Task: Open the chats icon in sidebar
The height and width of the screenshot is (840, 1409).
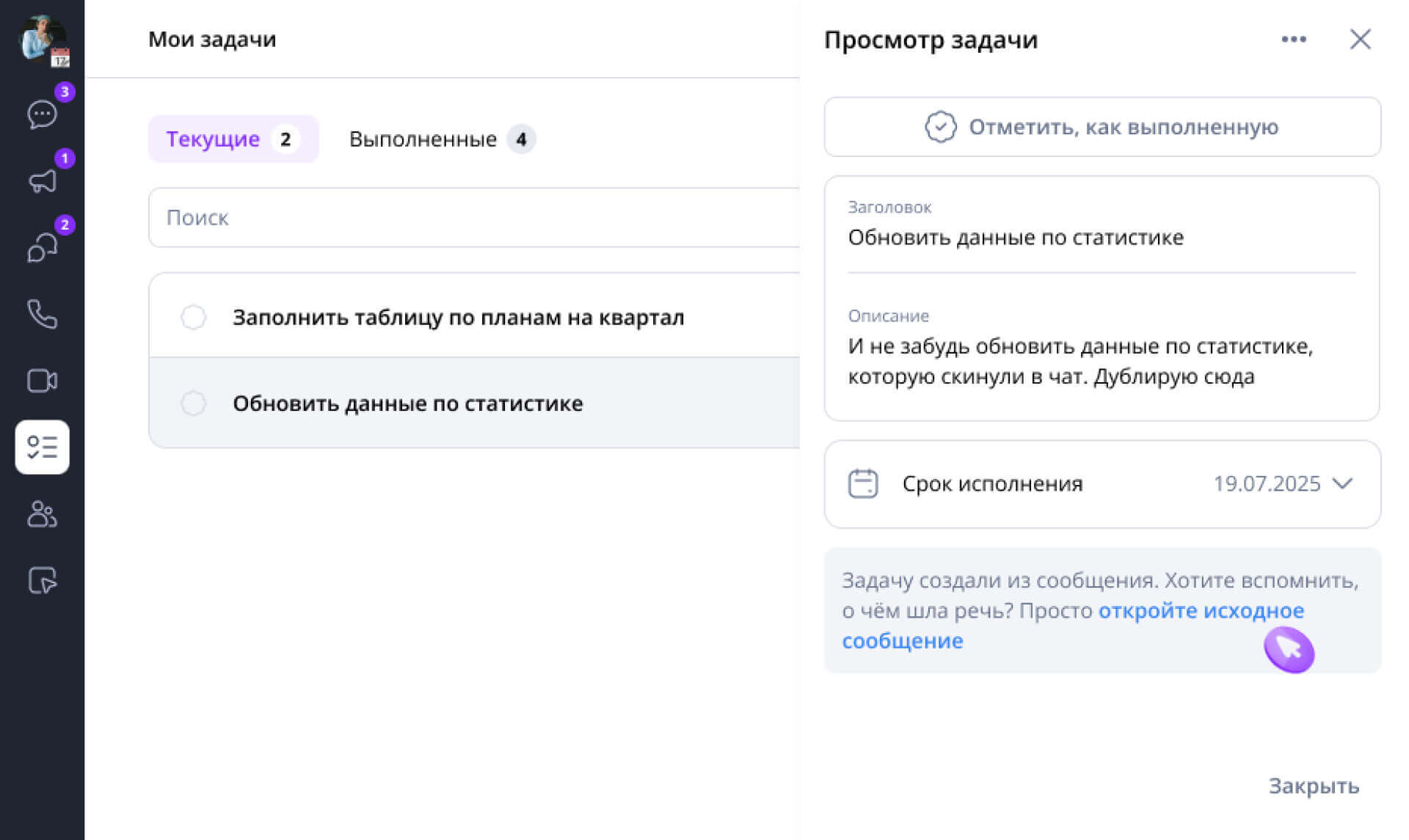Action: (x=42, y=114)
